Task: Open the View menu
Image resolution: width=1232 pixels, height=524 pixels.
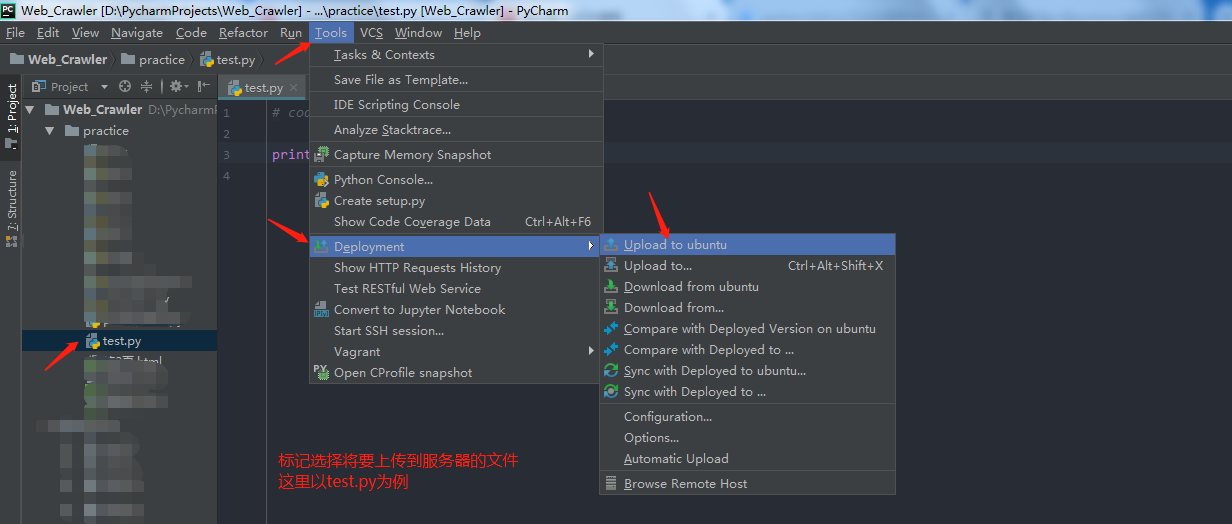Action: tap(86, 33)
